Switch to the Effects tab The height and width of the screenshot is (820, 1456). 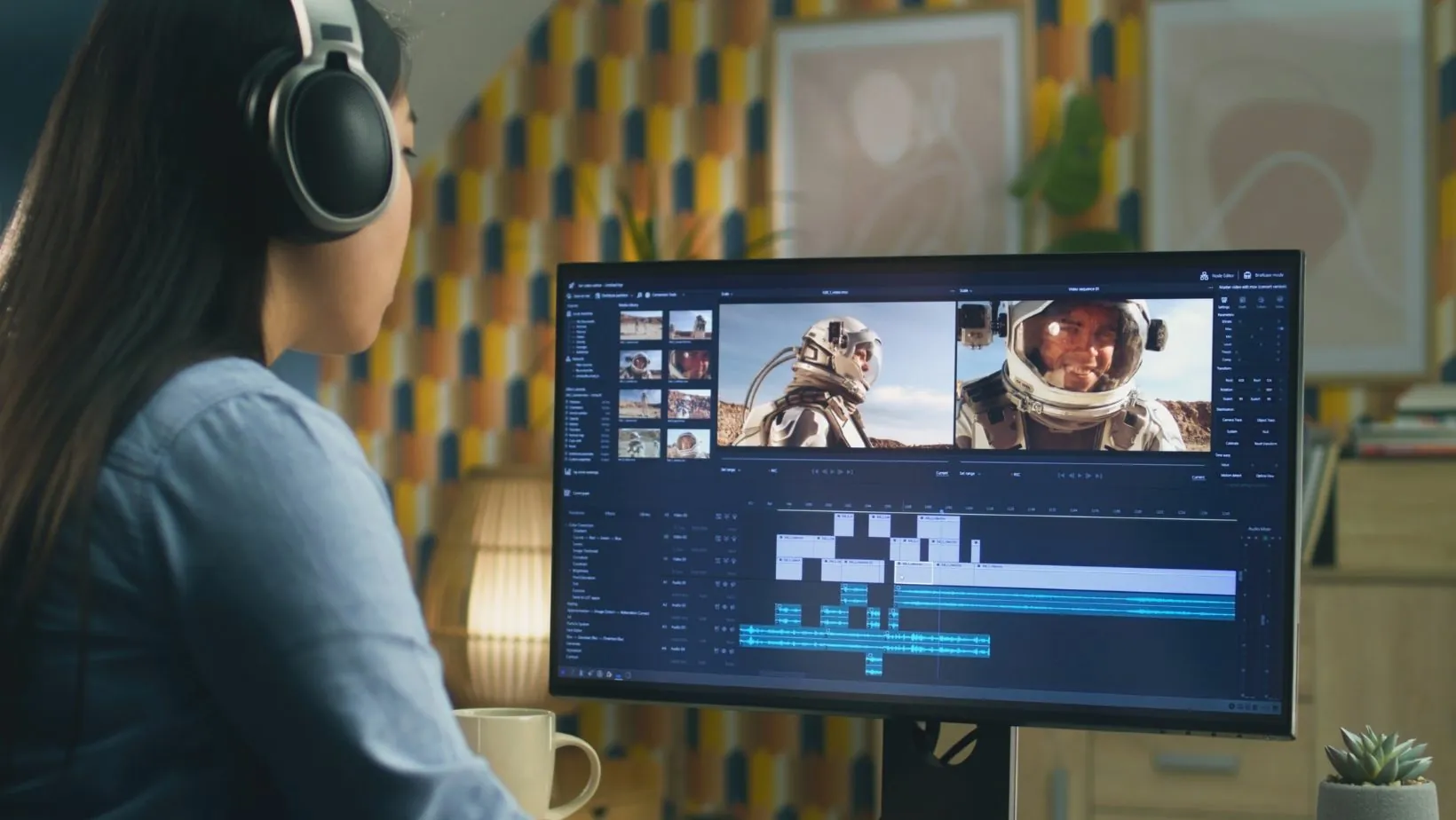point(610,514)
